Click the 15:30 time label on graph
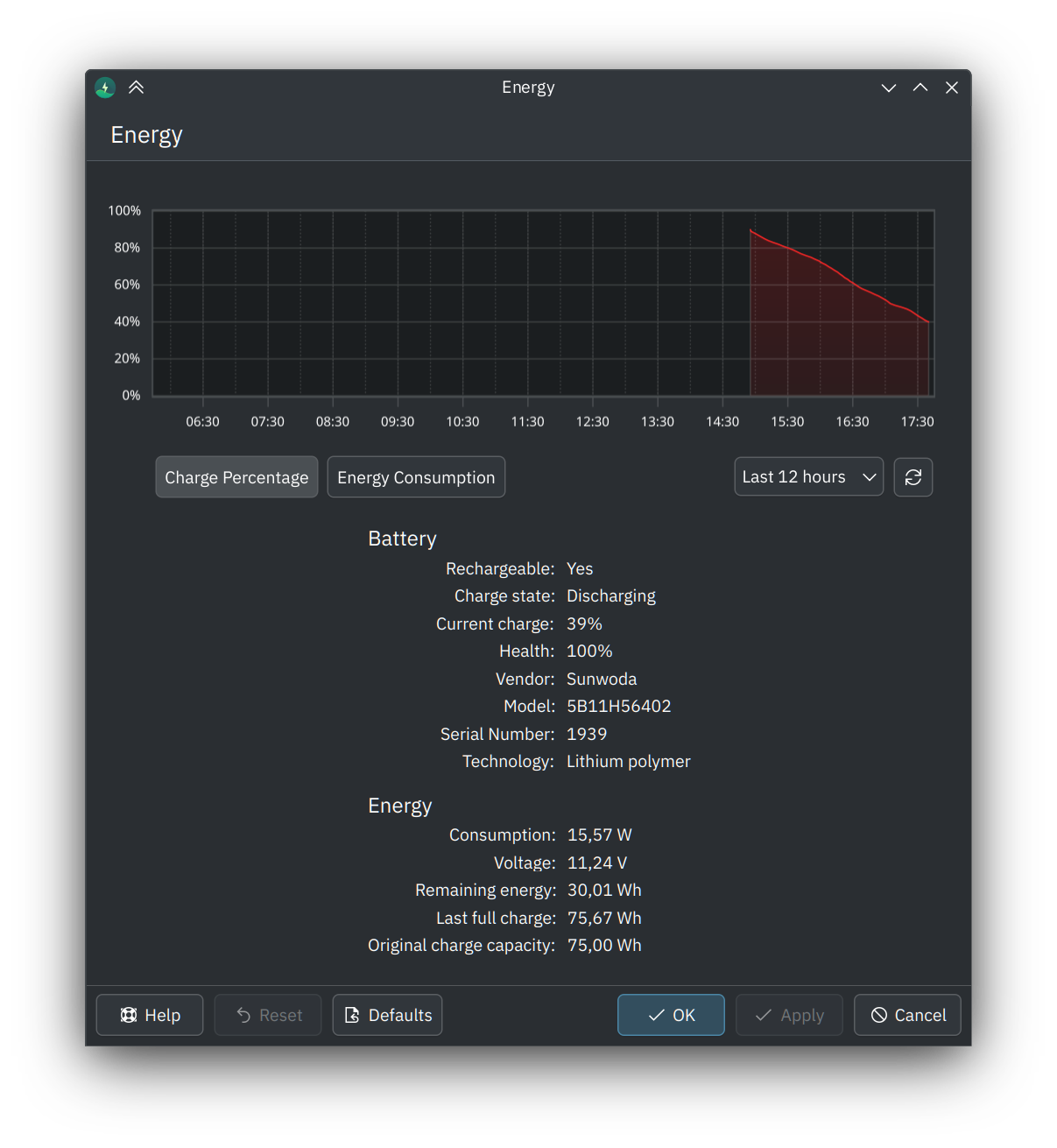1057x1148 pixels. 787,422
